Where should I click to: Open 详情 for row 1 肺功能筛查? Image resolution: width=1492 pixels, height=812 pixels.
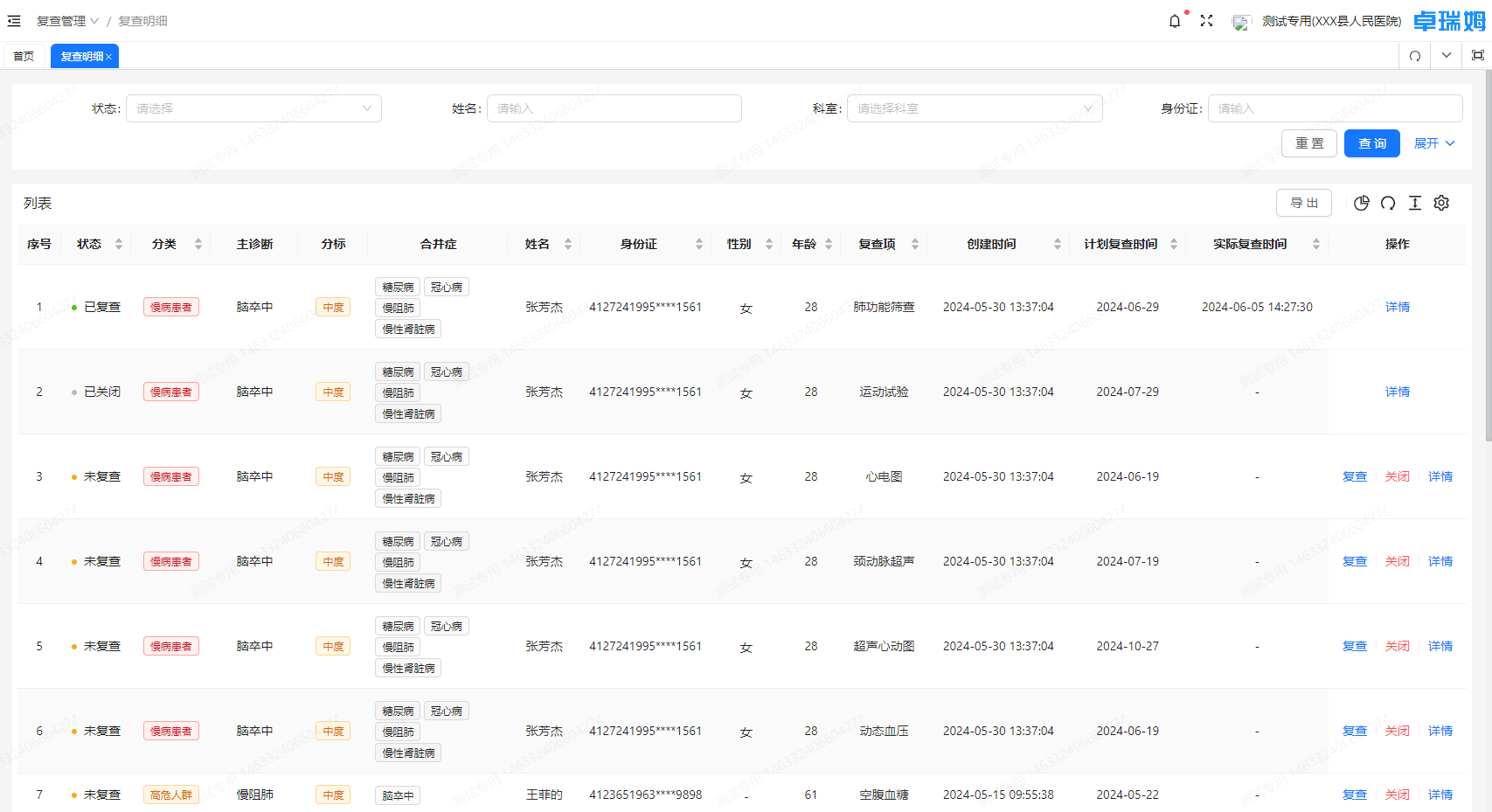[1398, 307]
